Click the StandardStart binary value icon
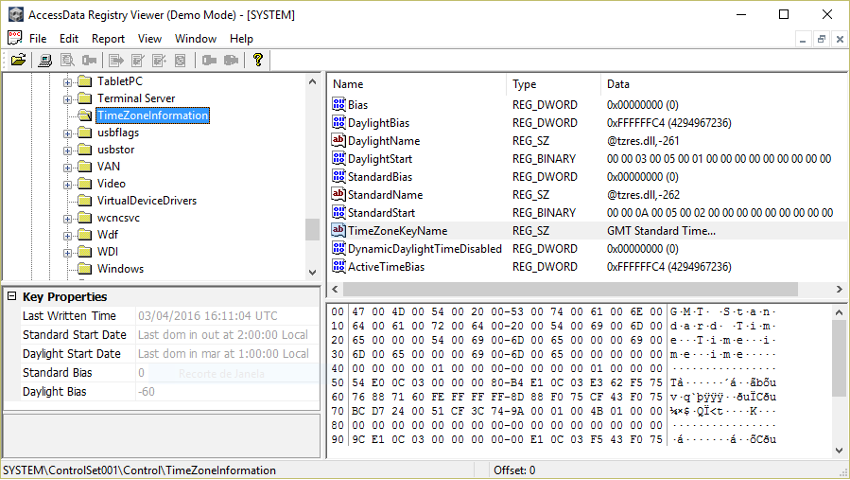 click(x=339, y=212)
